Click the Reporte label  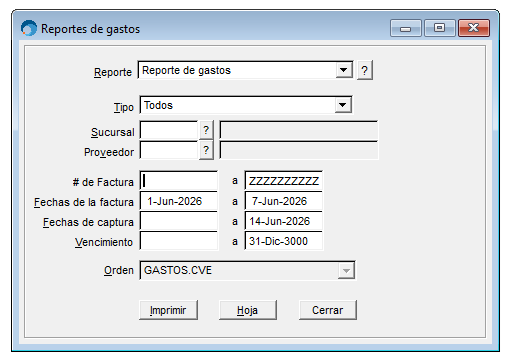coord(113,72)
